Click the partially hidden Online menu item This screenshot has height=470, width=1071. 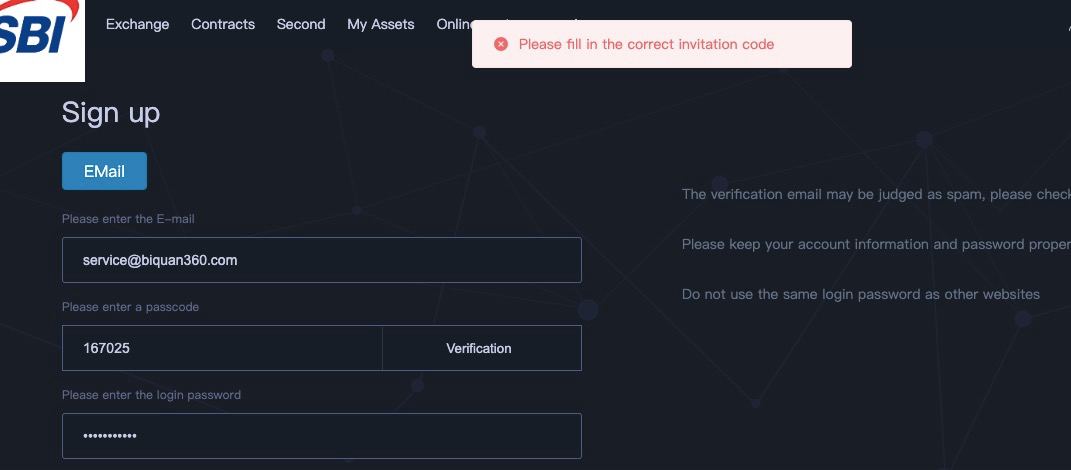tap(454, 25)
